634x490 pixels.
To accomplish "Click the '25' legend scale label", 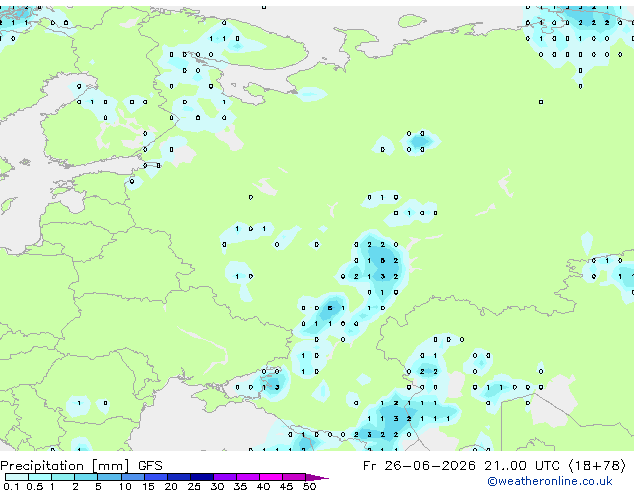I will coord(194,486).
